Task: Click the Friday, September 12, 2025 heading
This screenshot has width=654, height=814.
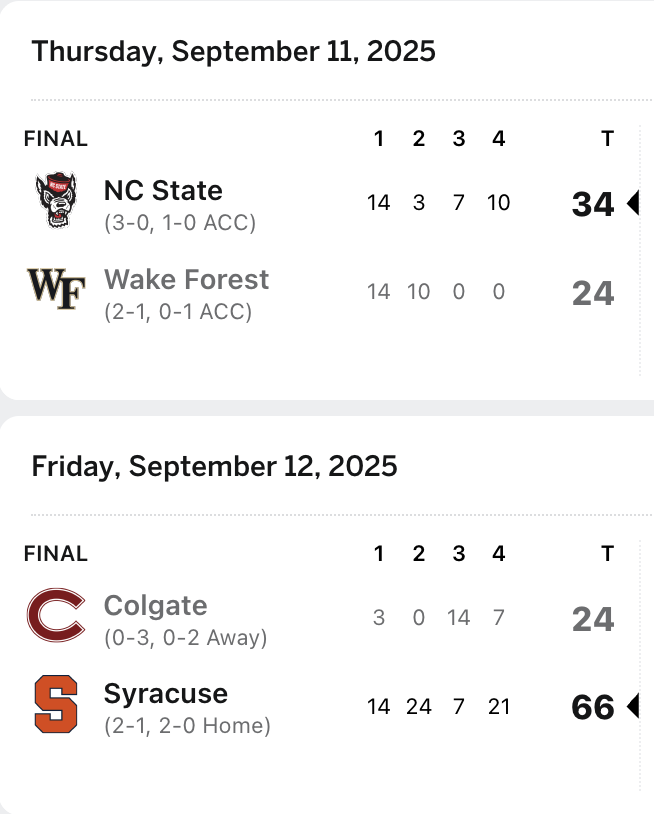Action: 214,466
